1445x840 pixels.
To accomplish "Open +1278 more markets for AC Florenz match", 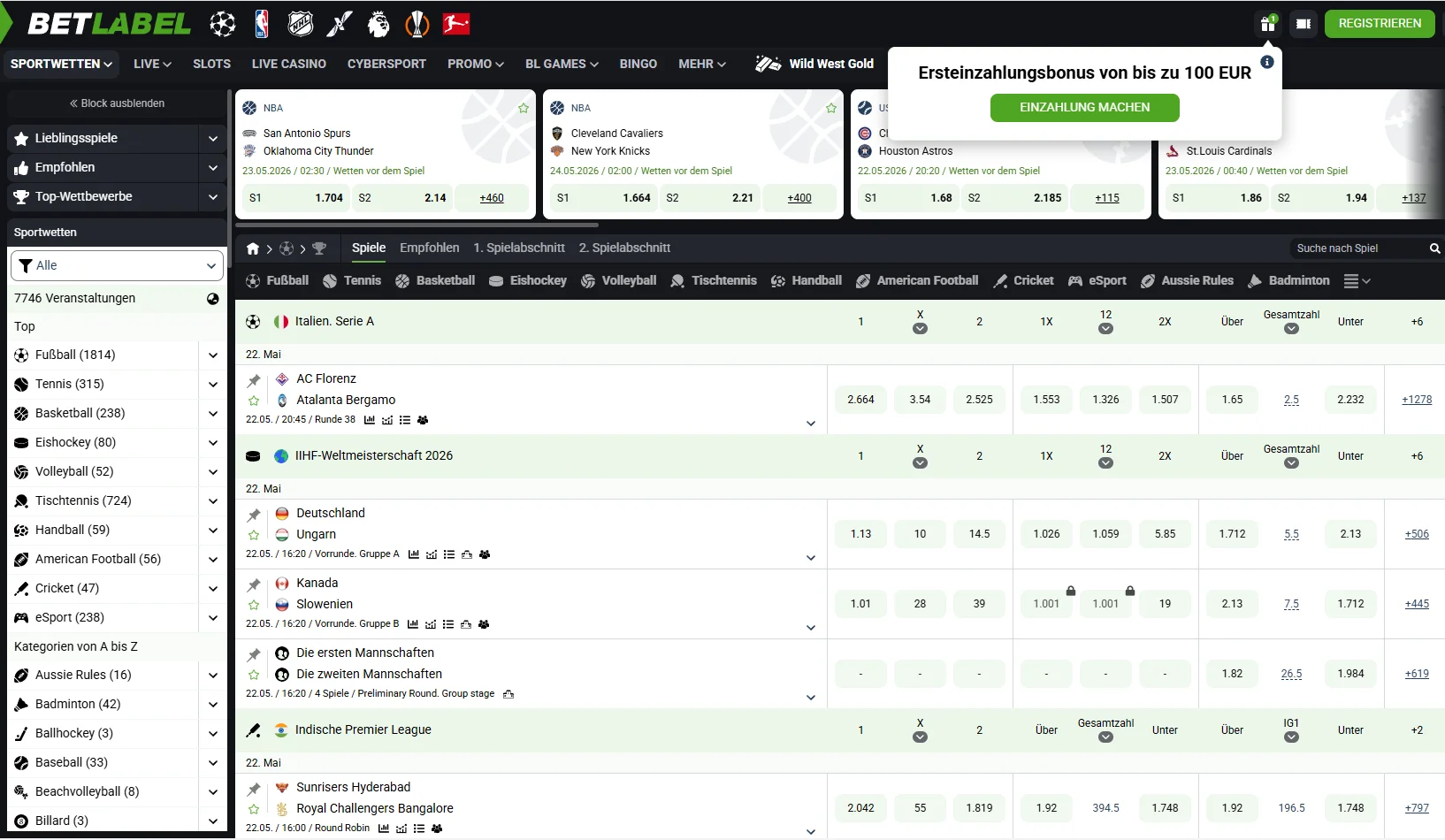I will pos(1417,400).
